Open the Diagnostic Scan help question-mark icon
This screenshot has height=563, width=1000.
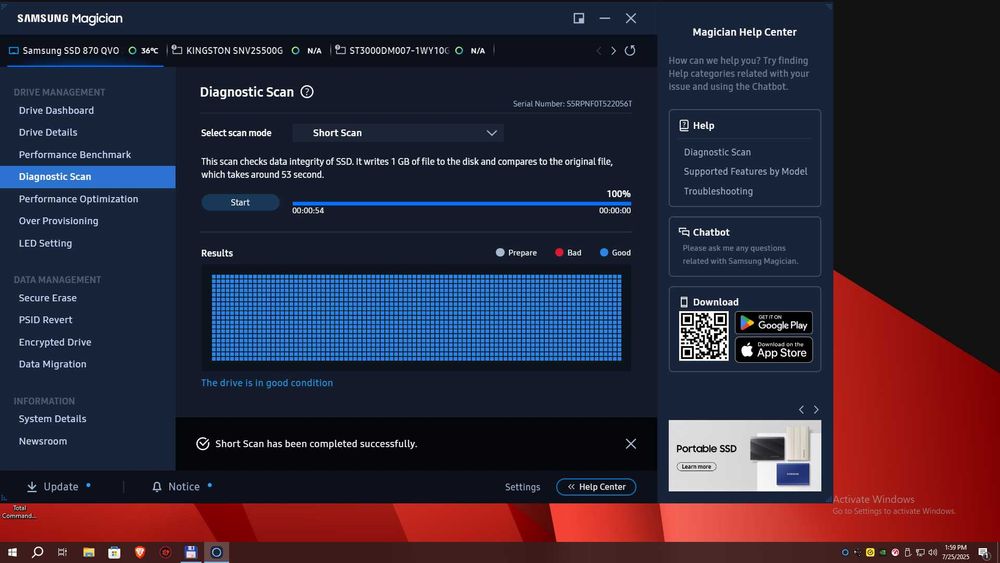click(307, 92)
